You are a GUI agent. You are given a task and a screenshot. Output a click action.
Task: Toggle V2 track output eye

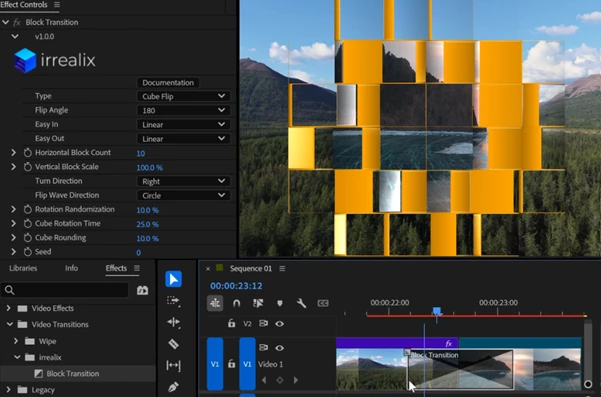pos(279,324)
